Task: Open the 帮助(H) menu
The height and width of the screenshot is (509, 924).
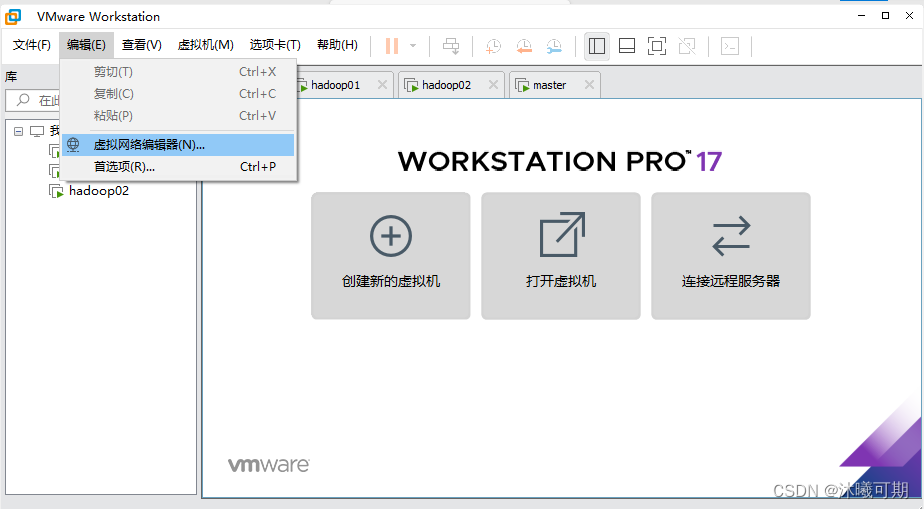Action: point(337,45)
